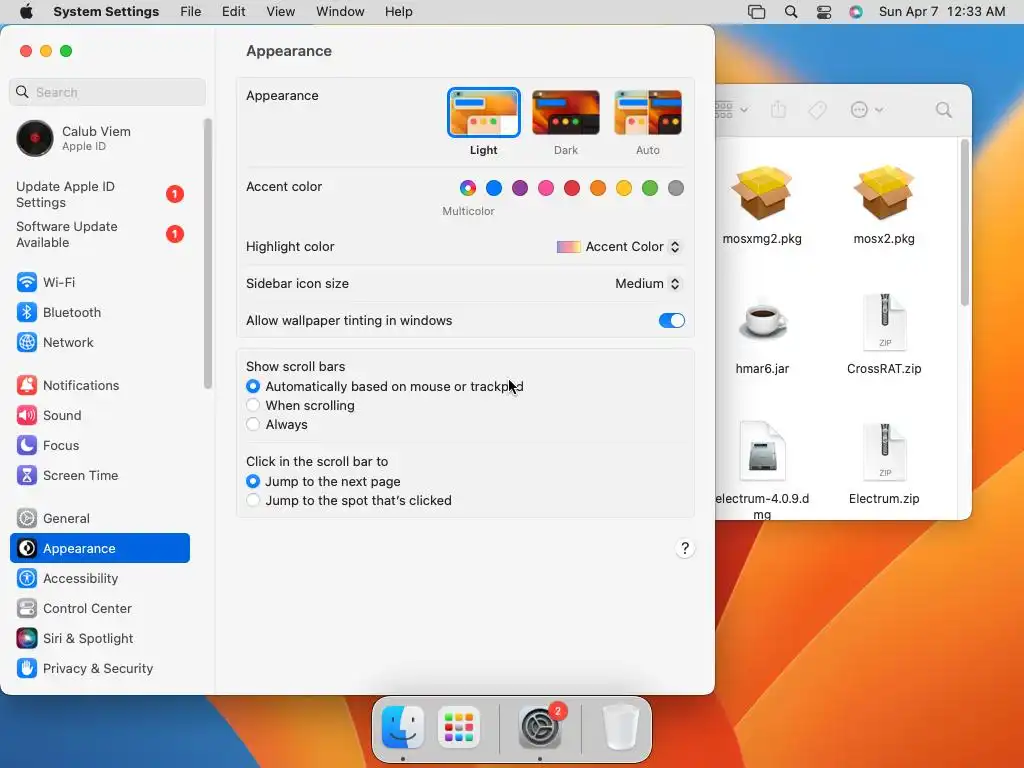Open Update Apple ID Settings notice
This screenshot has height=768, width=1024.
tap(100, 195)
